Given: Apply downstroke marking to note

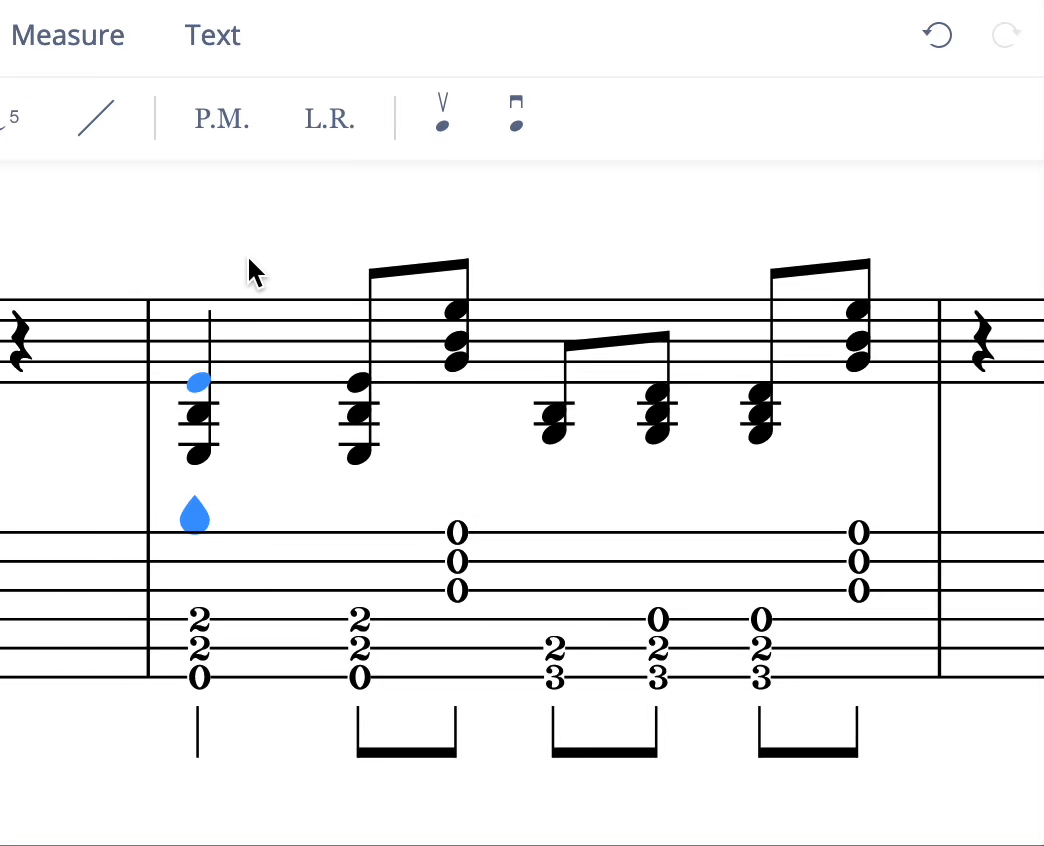Looking at the screenshot, I should point(516,113).
